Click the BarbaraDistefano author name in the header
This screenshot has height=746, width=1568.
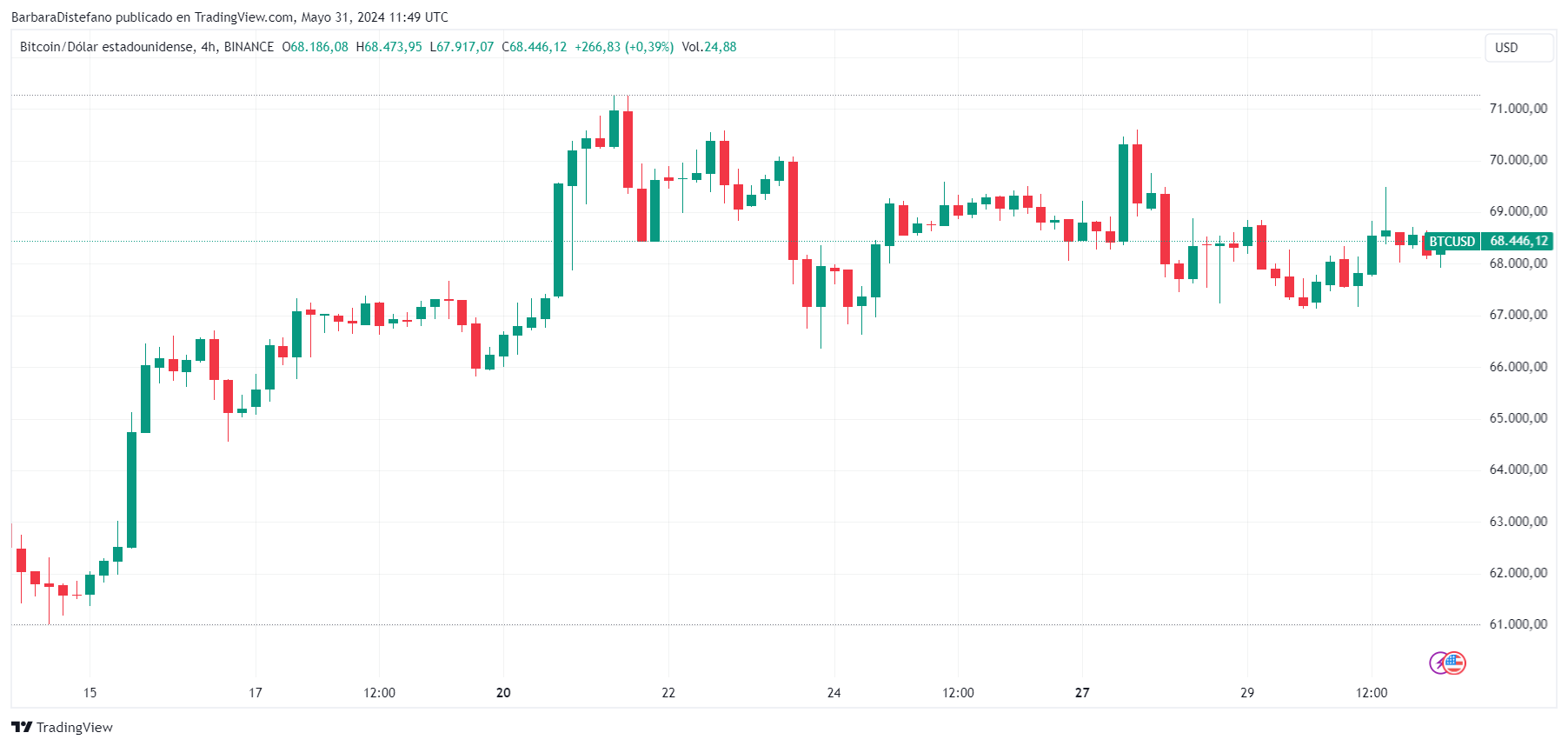tap(61, 17)
